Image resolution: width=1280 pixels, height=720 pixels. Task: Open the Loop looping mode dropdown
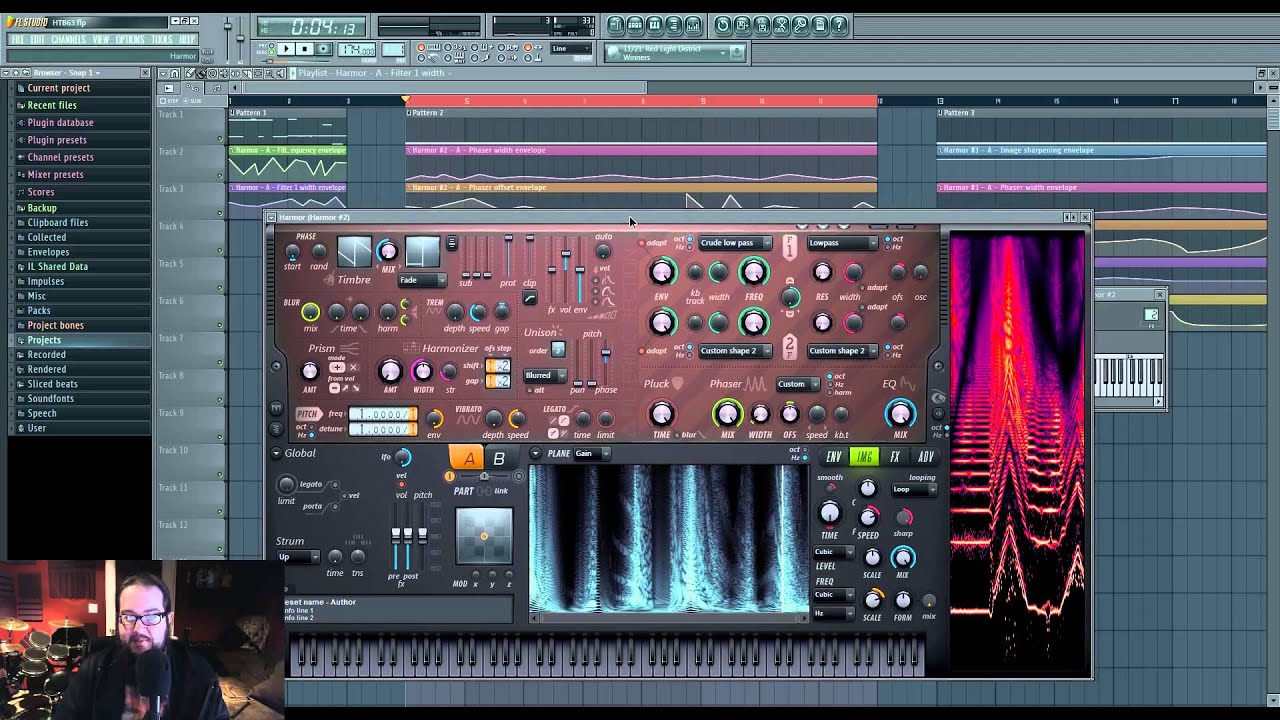tap(914, 490)
